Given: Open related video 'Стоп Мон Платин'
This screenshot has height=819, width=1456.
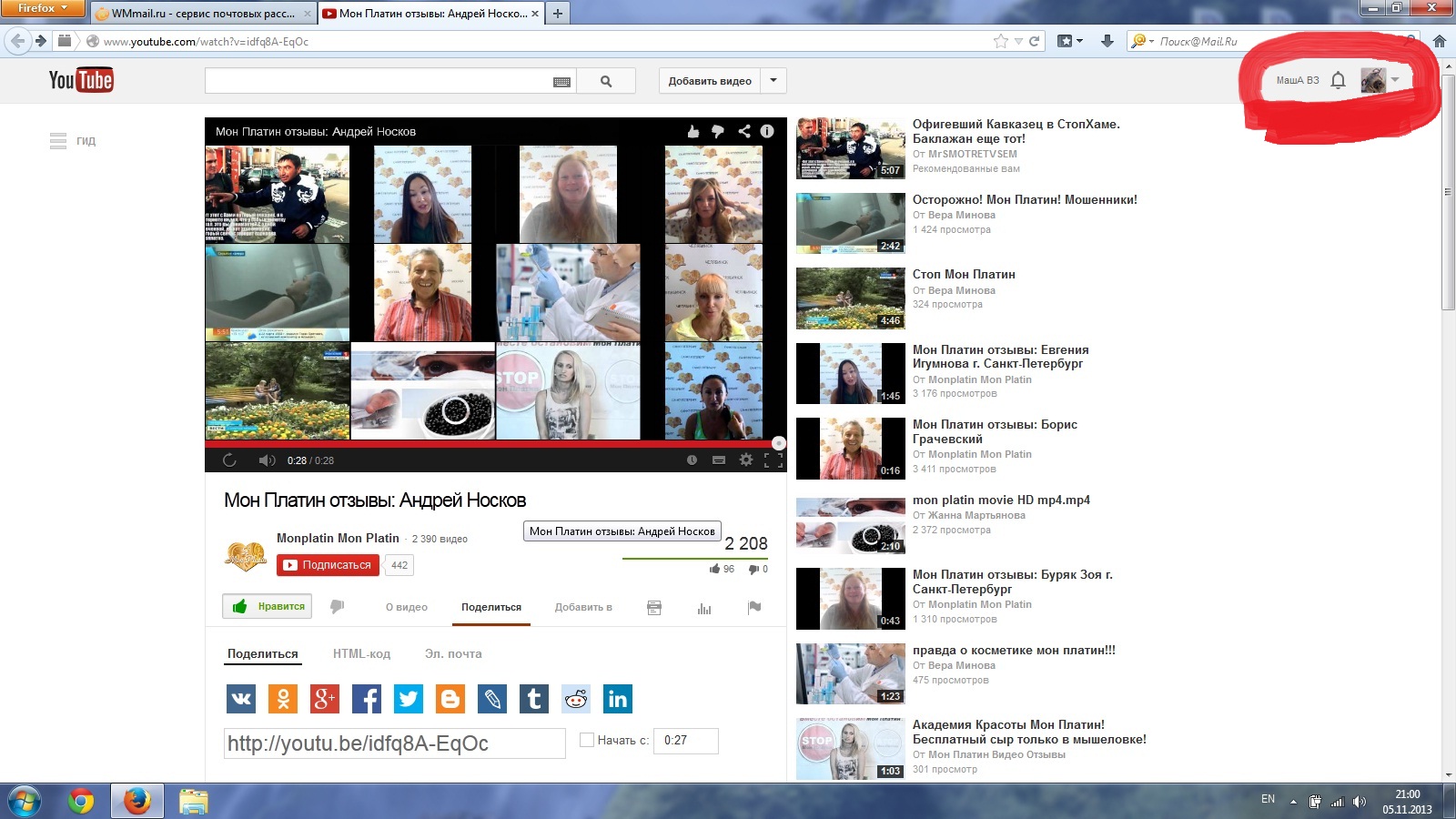Looking at the screenshot, I should (964, 274).
